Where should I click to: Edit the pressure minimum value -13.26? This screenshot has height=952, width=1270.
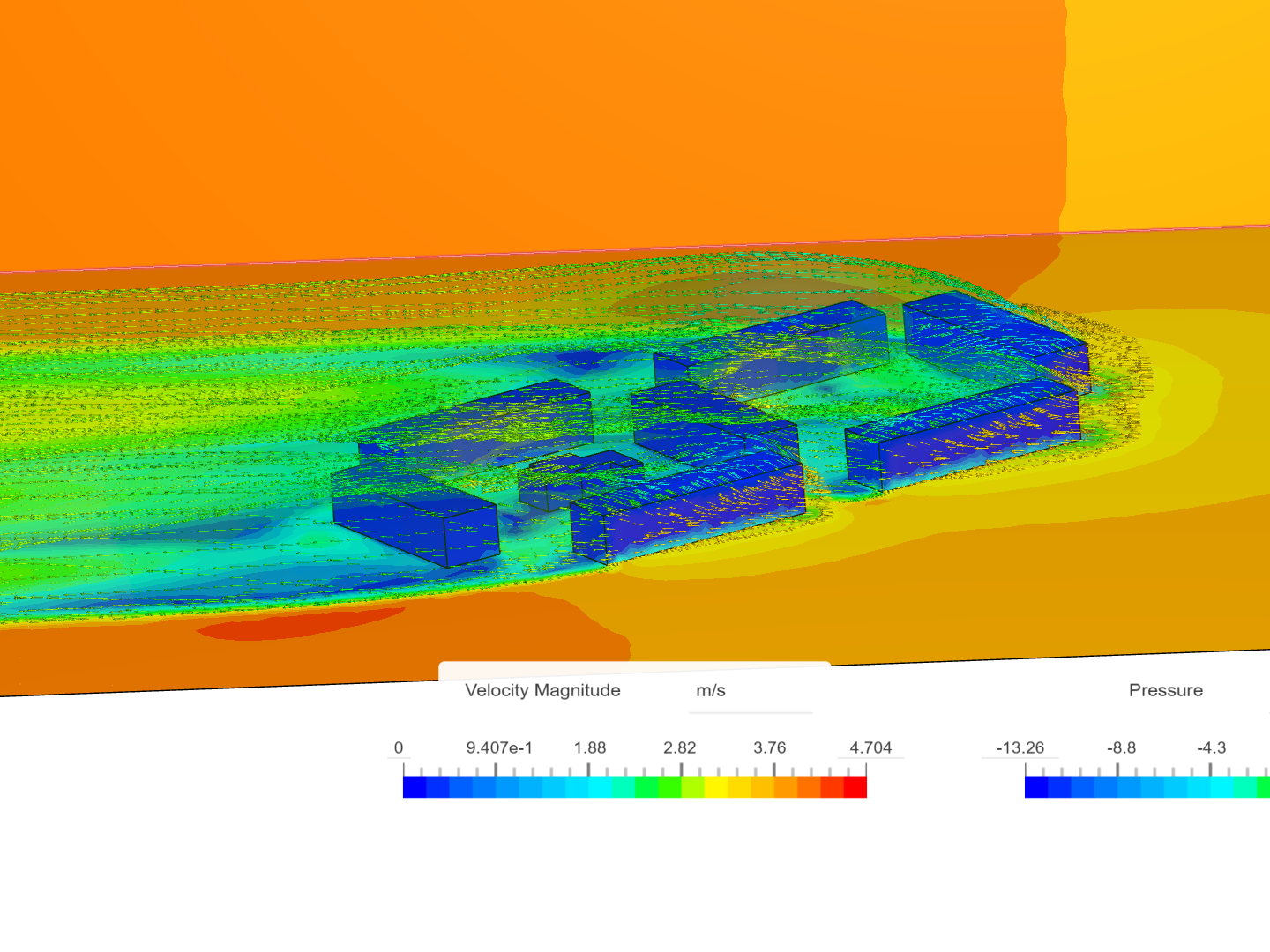[x=1020, y=747]
